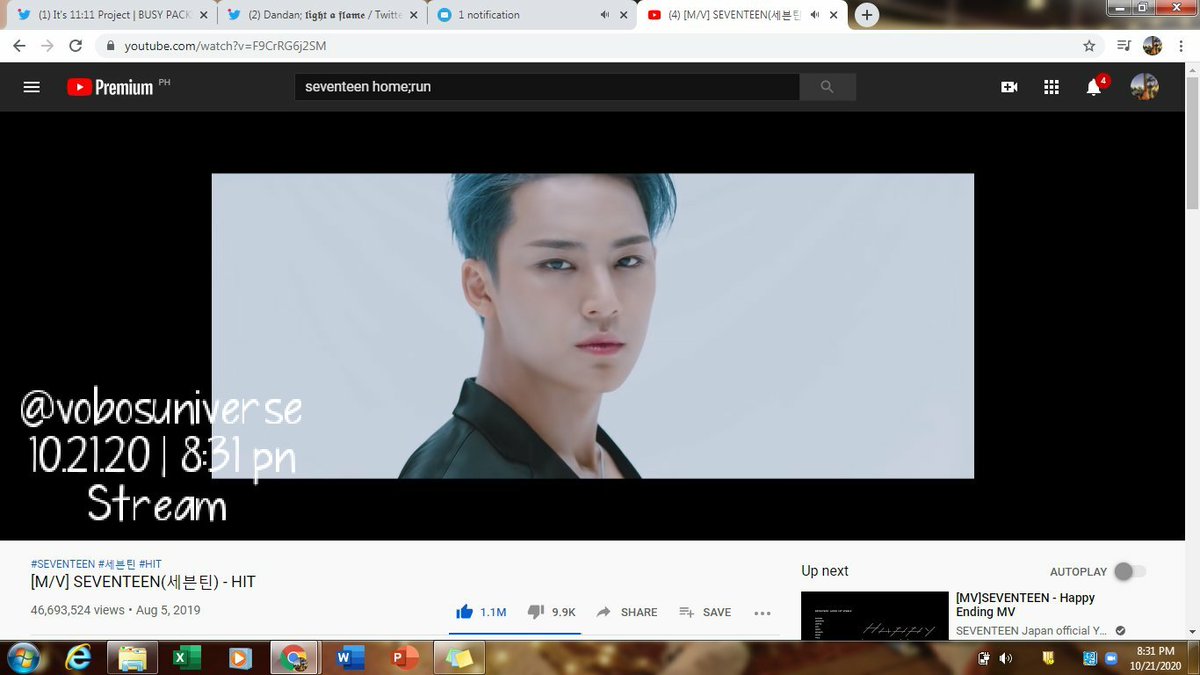Viewport: 1200px width, 675px height.
Task: Open a new browser tab
Action: [866, 14]
